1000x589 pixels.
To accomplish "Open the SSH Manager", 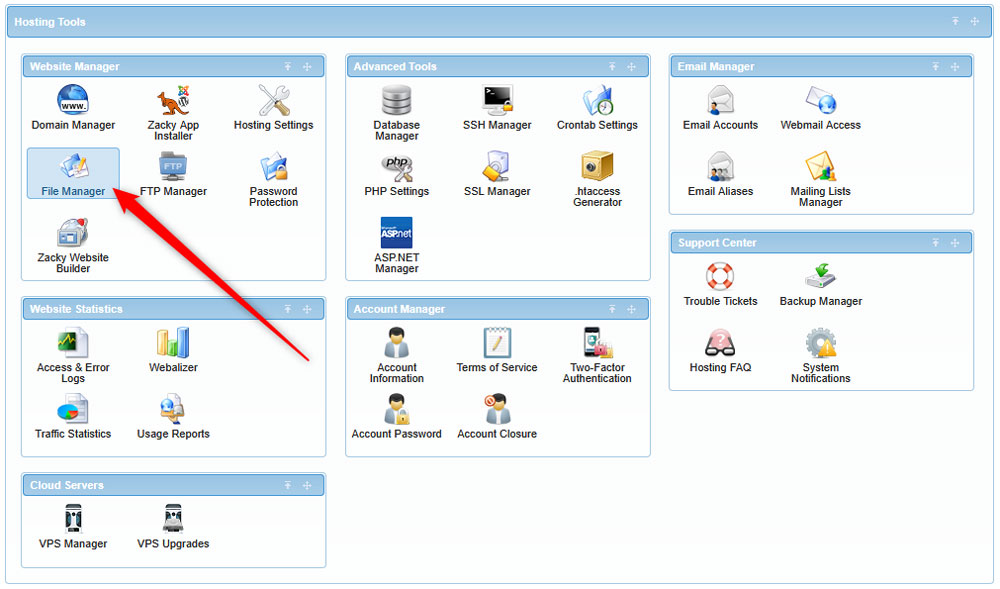I will pyautogui.click(x=497, y=105).
